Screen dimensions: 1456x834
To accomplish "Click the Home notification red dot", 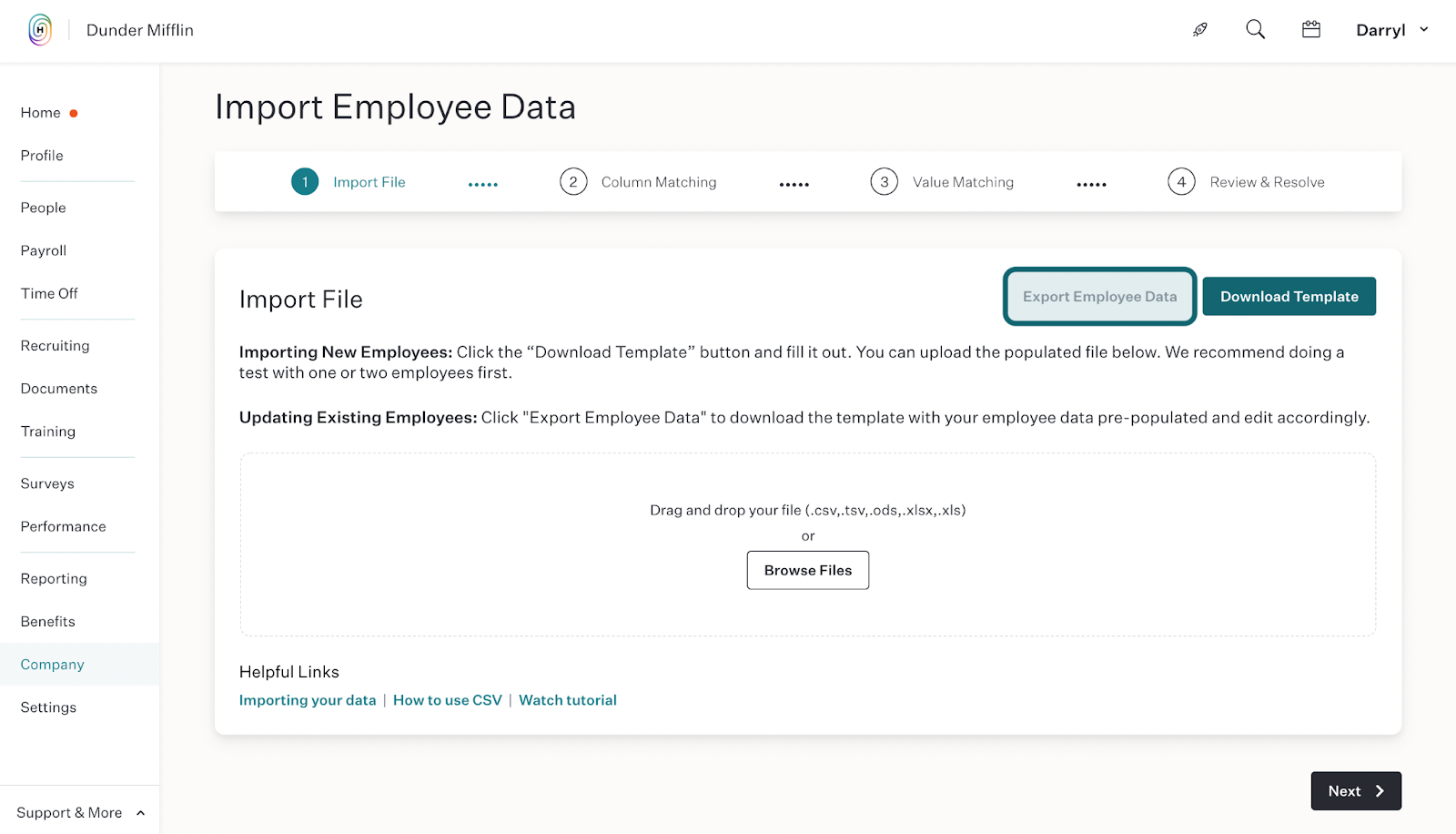I will click(x=74, y=113).
